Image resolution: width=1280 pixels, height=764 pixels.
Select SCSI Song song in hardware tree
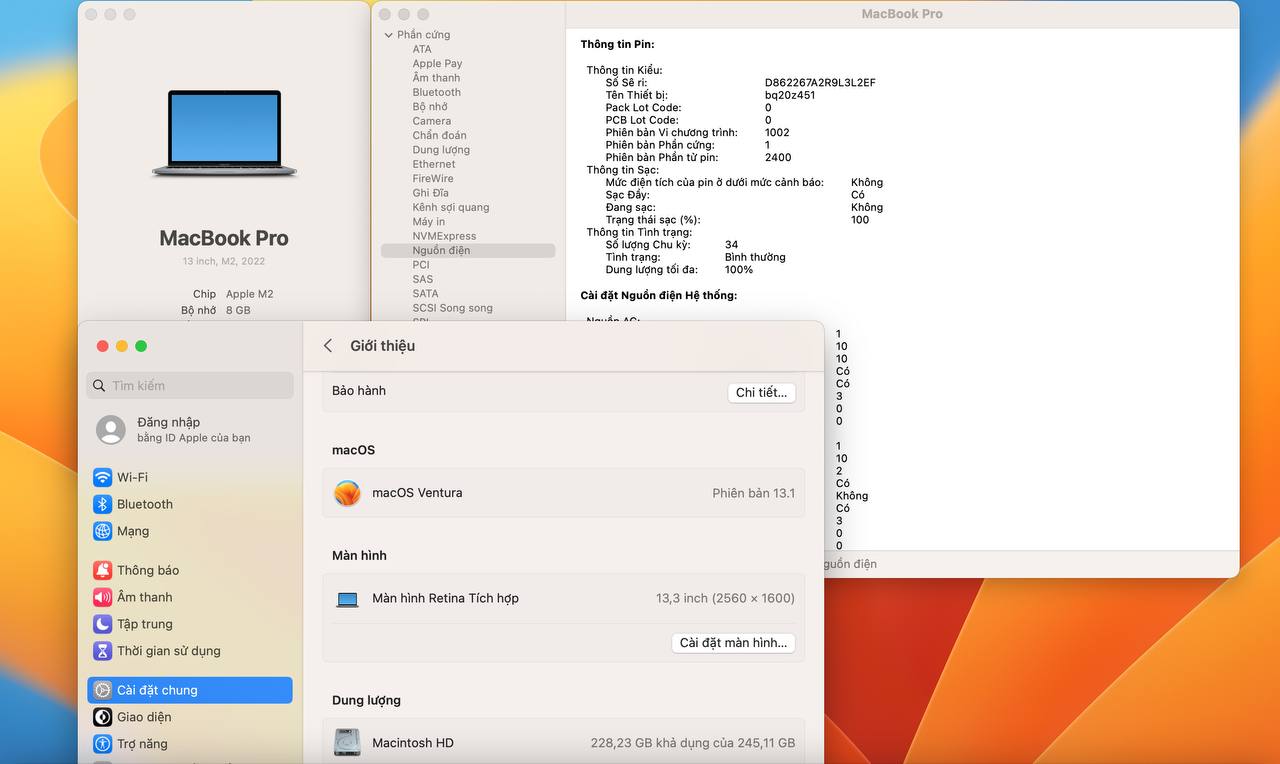[452, 308]
